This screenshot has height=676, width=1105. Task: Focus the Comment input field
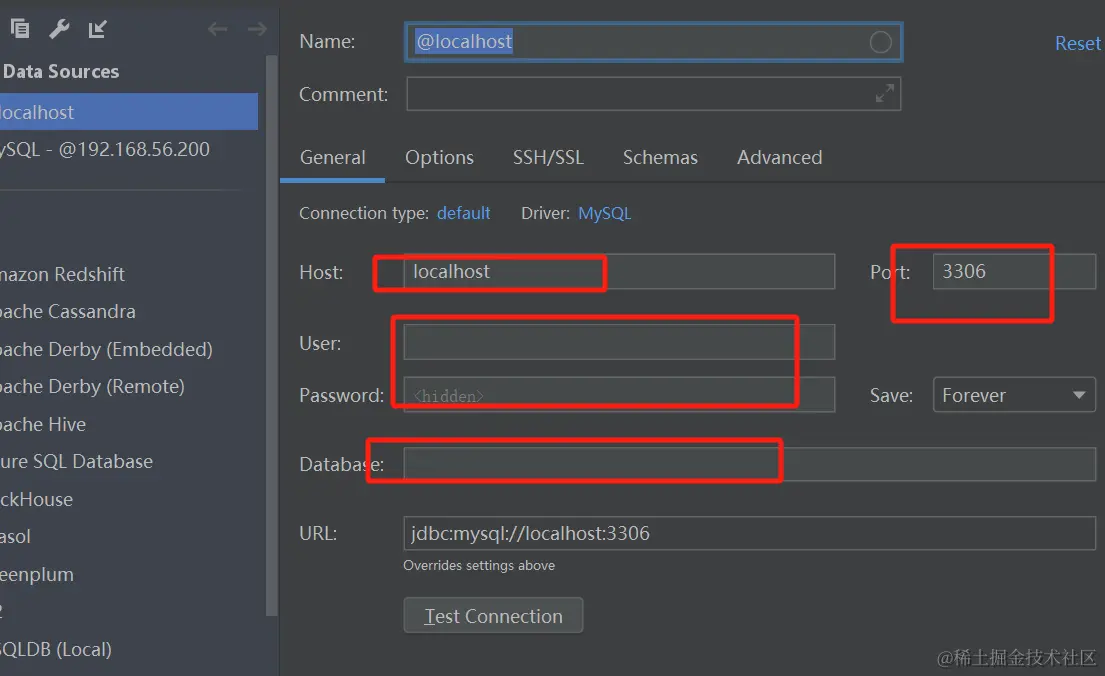tap(653, 94)
